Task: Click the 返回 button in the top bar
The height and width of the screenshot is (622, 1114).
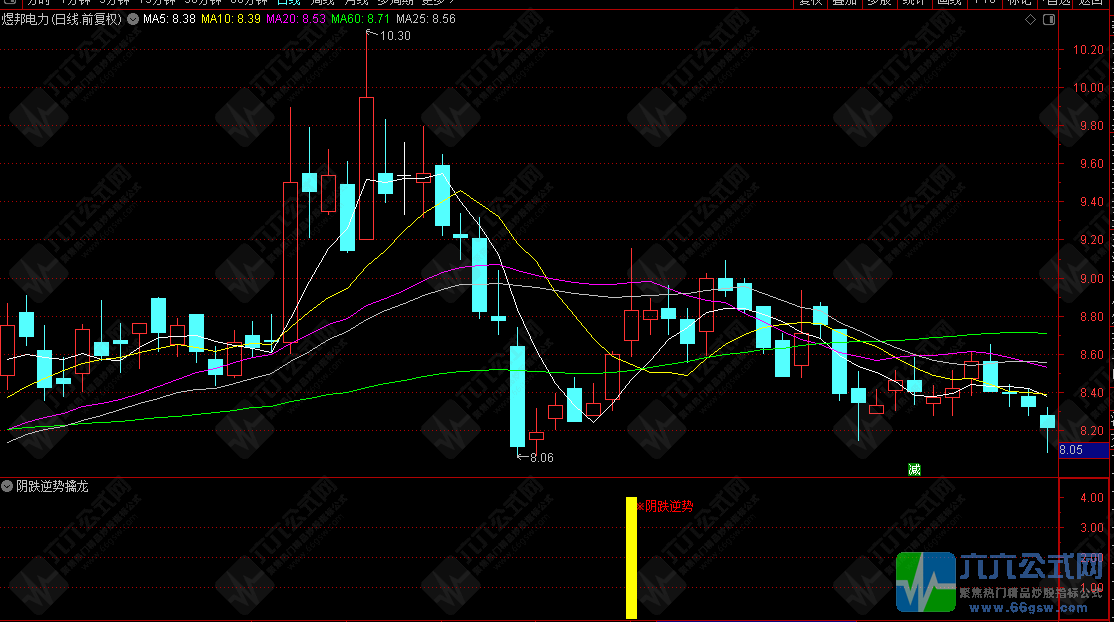Action: 1091,3
